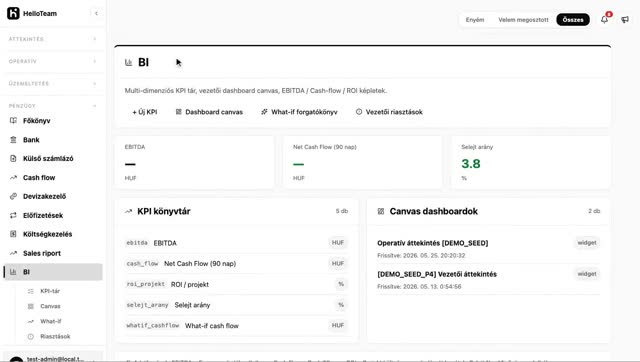The height and width of the screenshot is (362, 640).
Task: Open Külső számlázó menu item
Action: point(53,158)
